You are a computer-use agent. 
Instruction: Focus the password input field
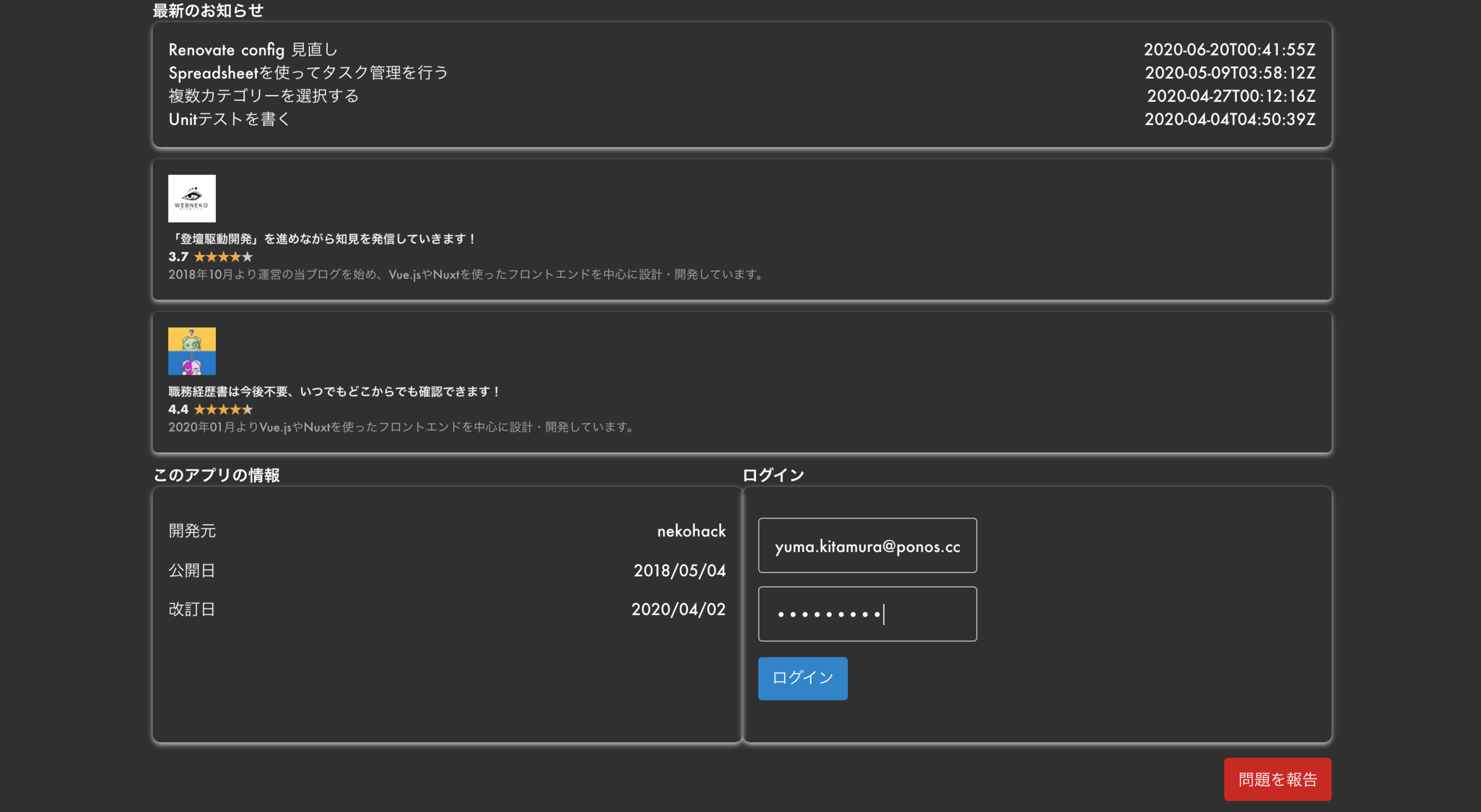867,614
